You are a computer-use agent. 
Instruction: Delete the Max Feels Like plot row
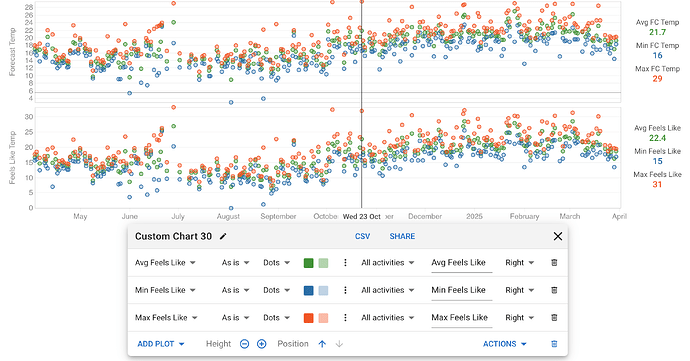click(x=554, y=317)
